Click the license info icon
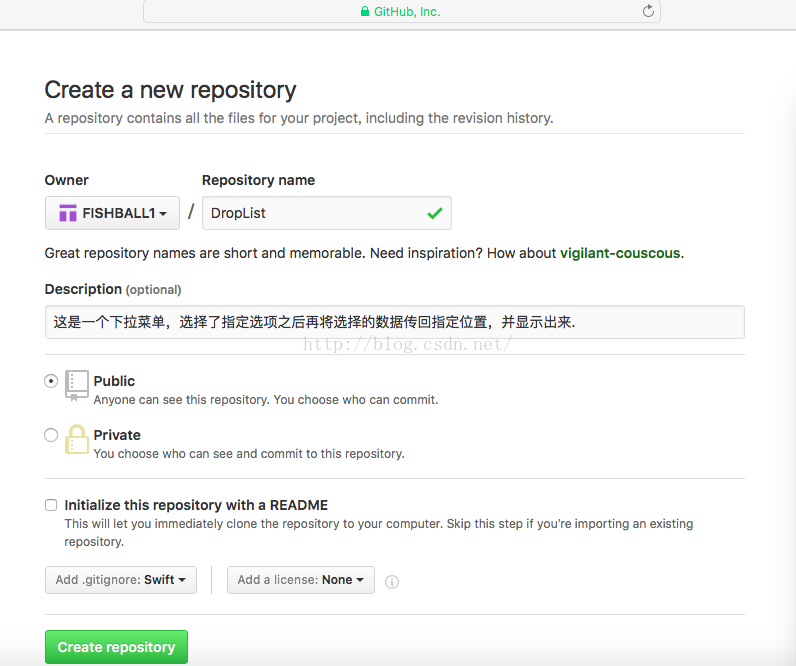Viewport: 796px width, 666px height. pyautogui.click(x=392, y=582)
